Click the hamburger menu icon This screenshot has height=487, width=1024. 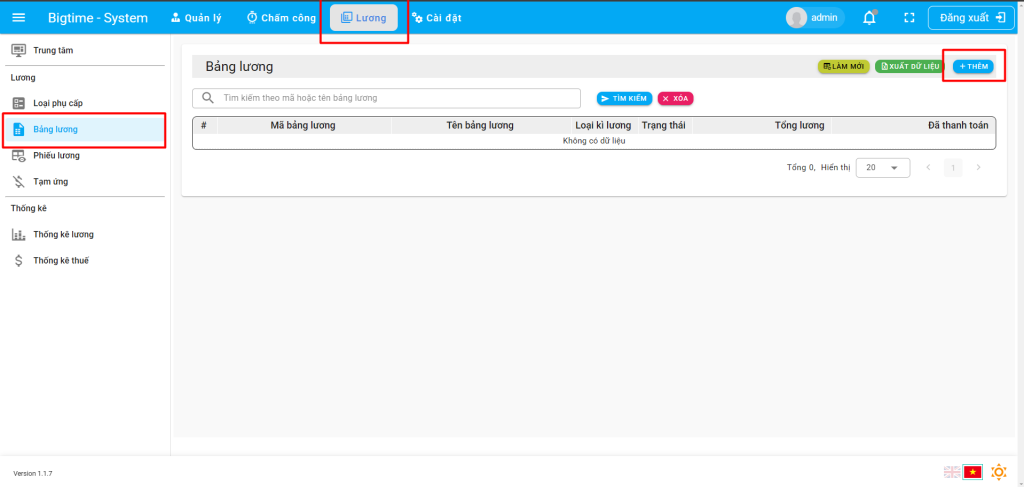click(19, 17)
